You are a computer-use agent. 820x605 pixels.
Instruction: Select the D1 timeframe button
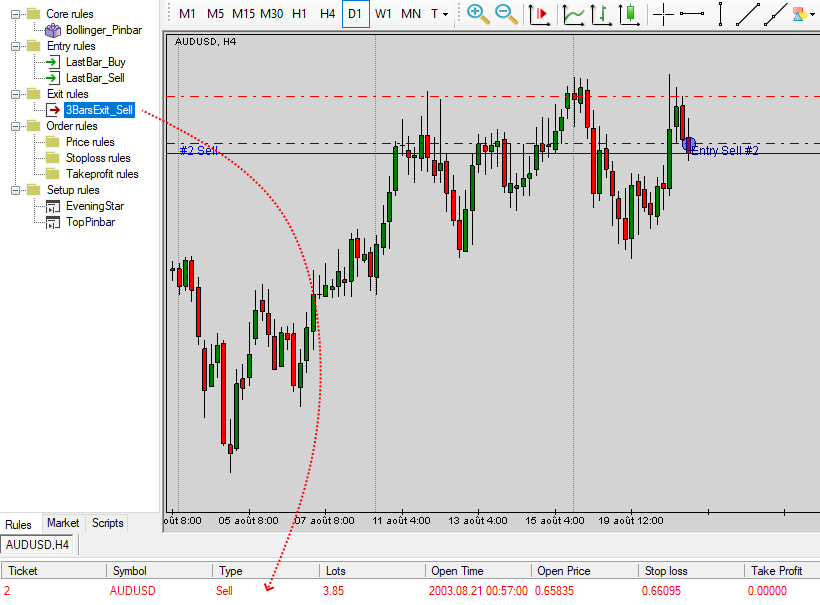[x=356, y=14]
